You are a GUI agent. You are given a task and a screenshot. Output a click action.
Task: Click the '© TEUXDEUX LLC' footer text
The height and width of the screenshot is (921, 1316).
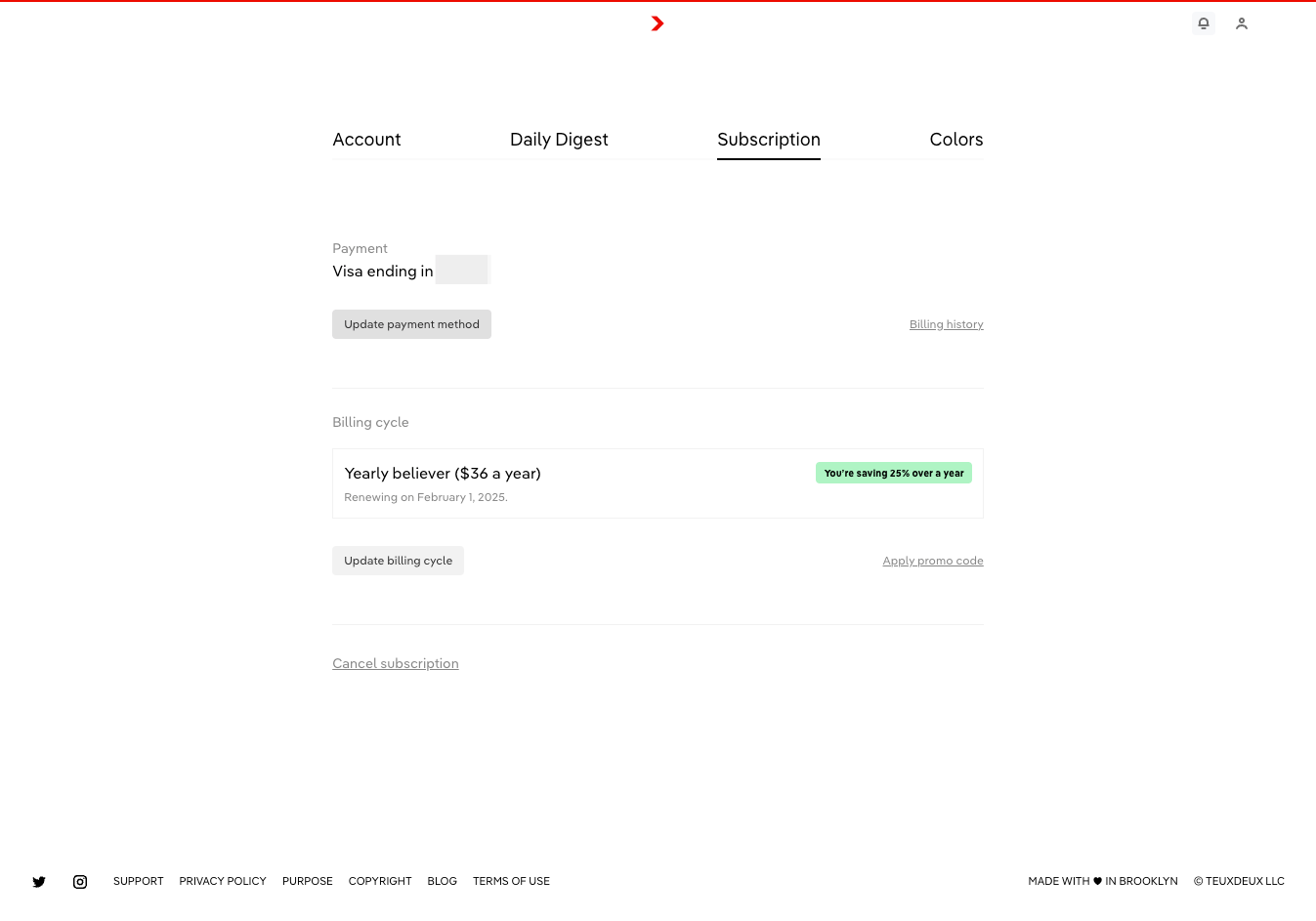(x=1239, y=881)
